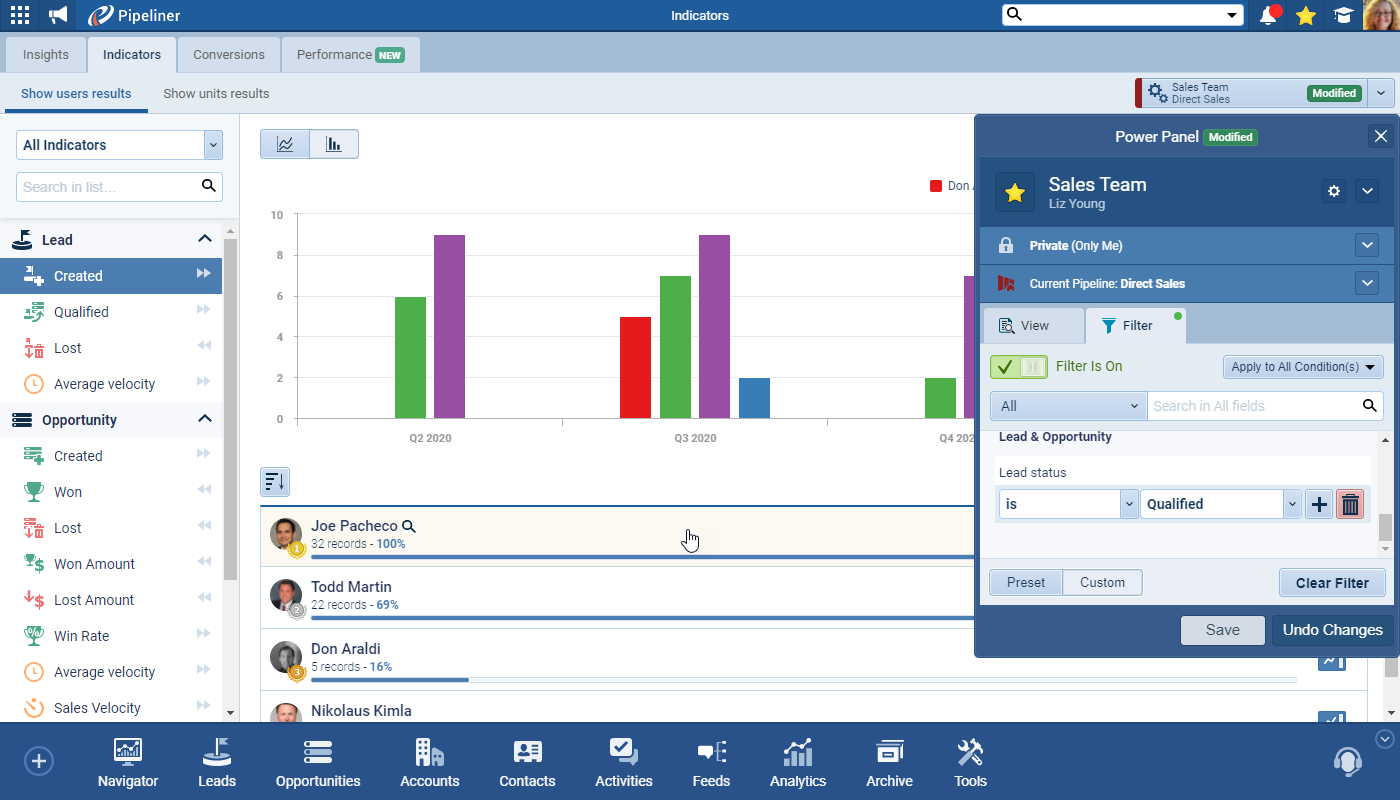Click the announcements megaphone icon
The height and width of the screenshot is (800, 1400).
[59, 15]
